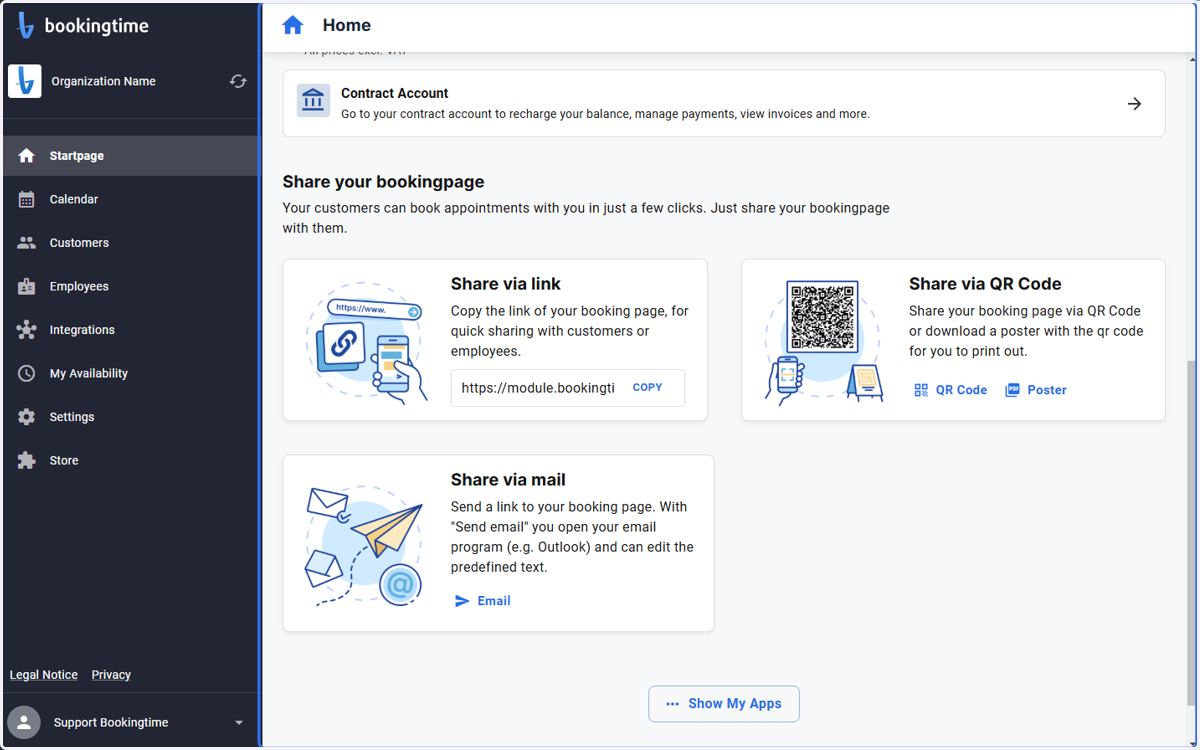Show My Apps button
Viewport: 1200px width, 750px height.
pyautogui.click(x=724, y=704)
